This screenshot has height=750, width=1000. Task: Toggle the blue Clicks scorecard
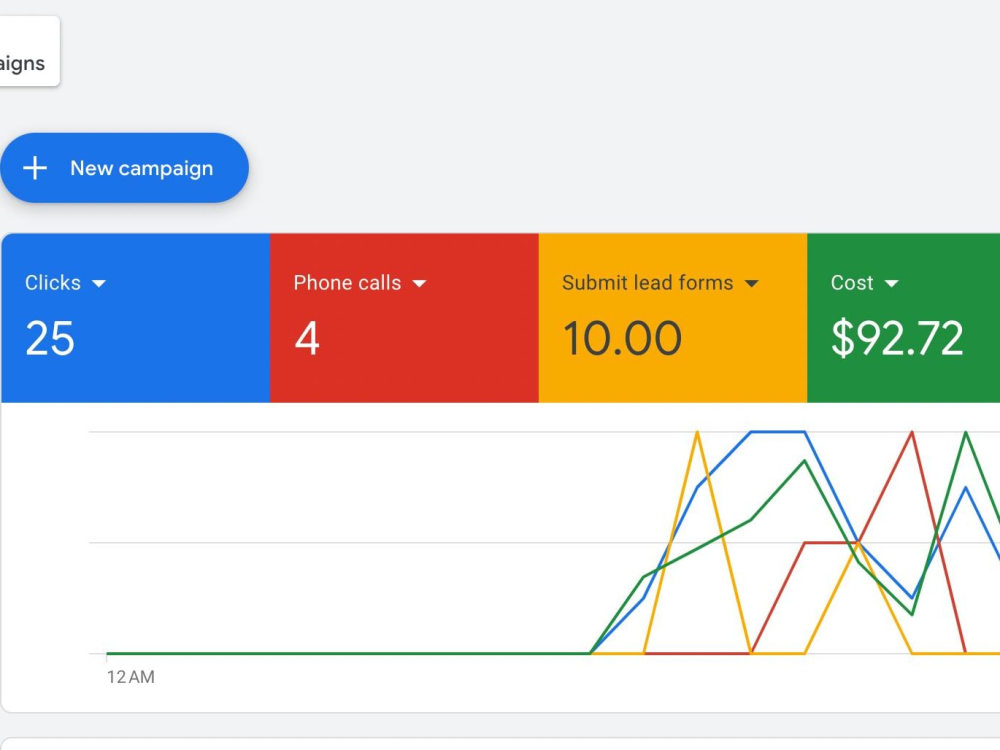click(x=136, y=318)
